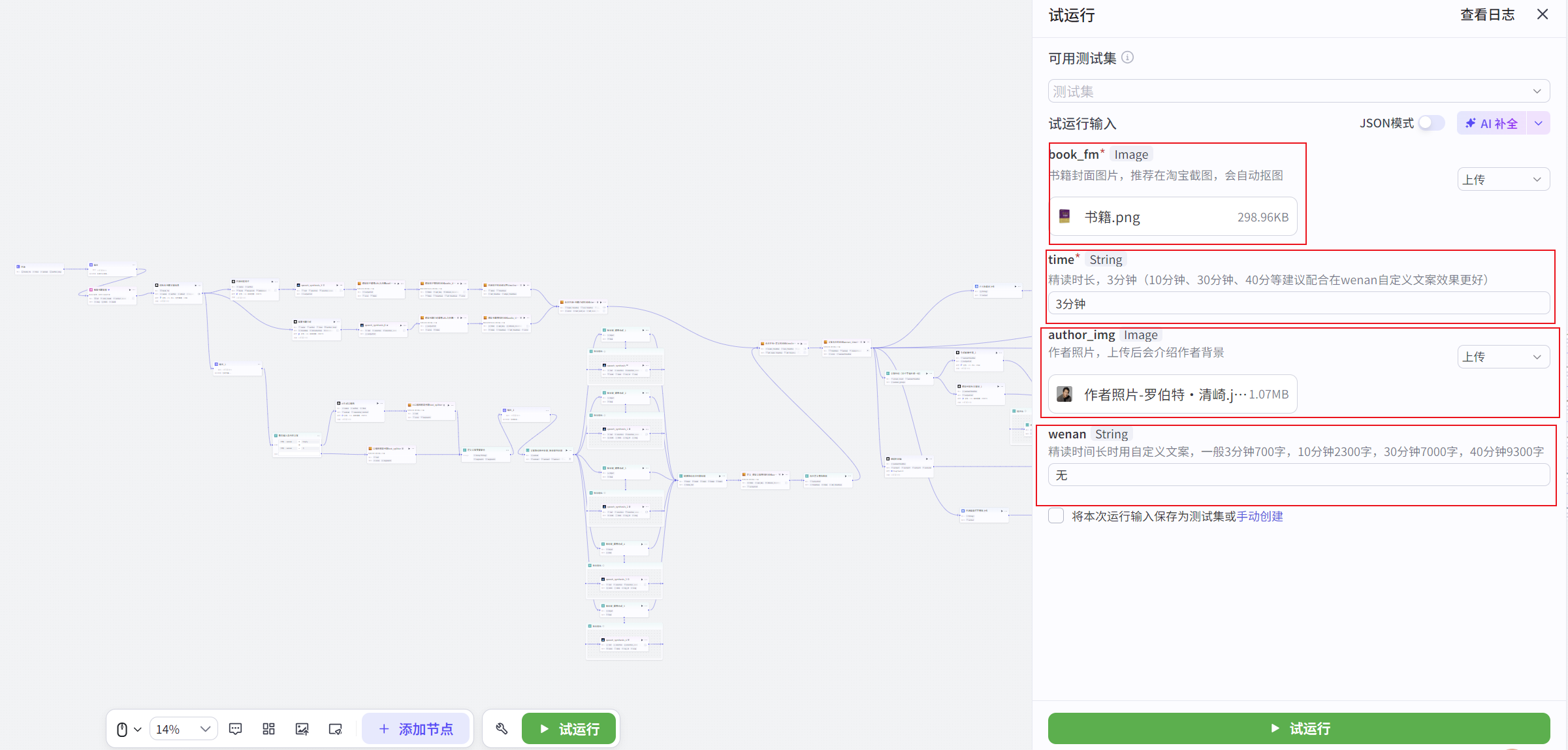Click the time input field with 3分钟
Screen dimensions: 1568x750
point(1298,304)
